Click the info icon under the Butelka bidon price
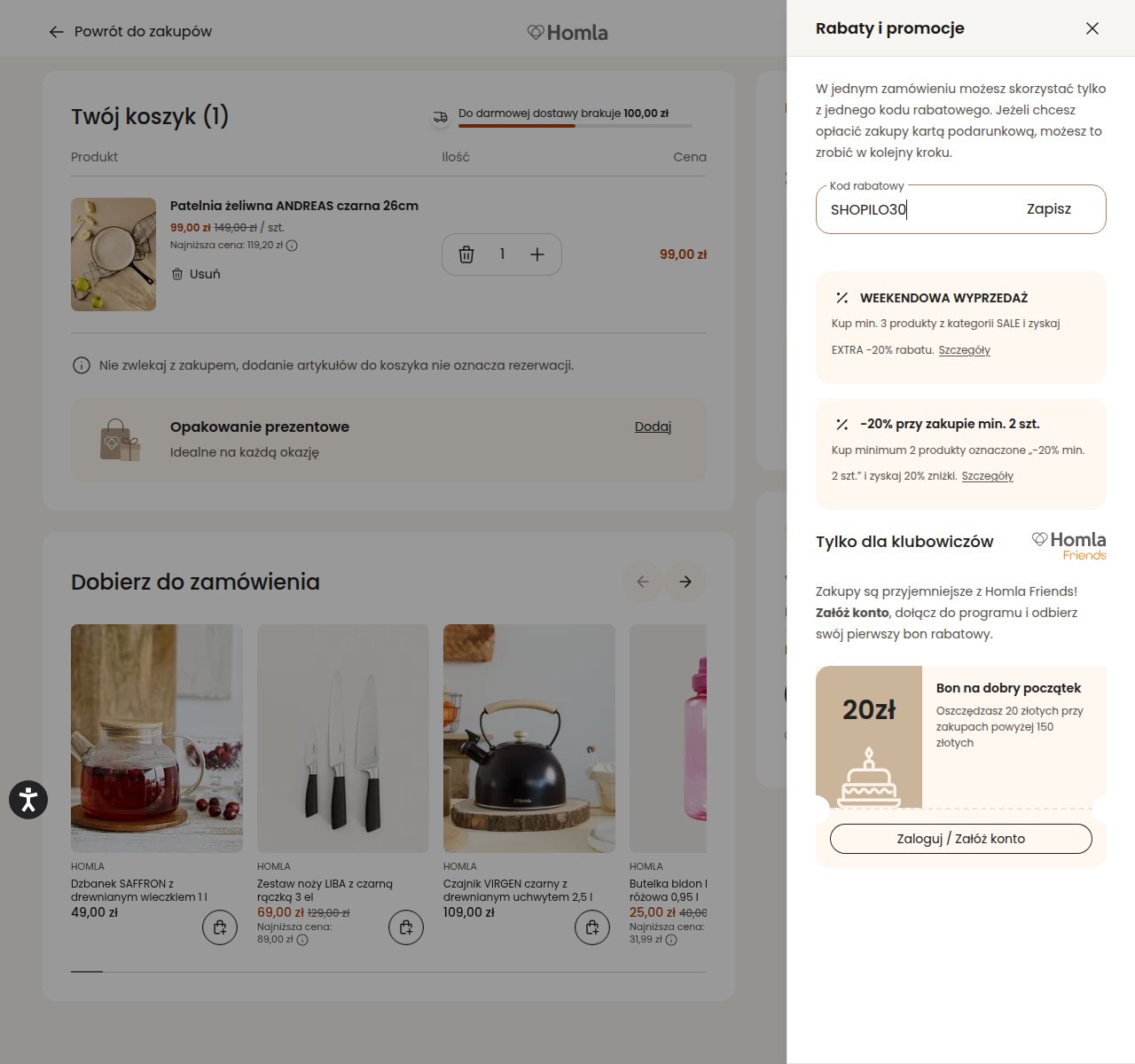This screenshot has width=1135, height=1064. pos(671,940)
